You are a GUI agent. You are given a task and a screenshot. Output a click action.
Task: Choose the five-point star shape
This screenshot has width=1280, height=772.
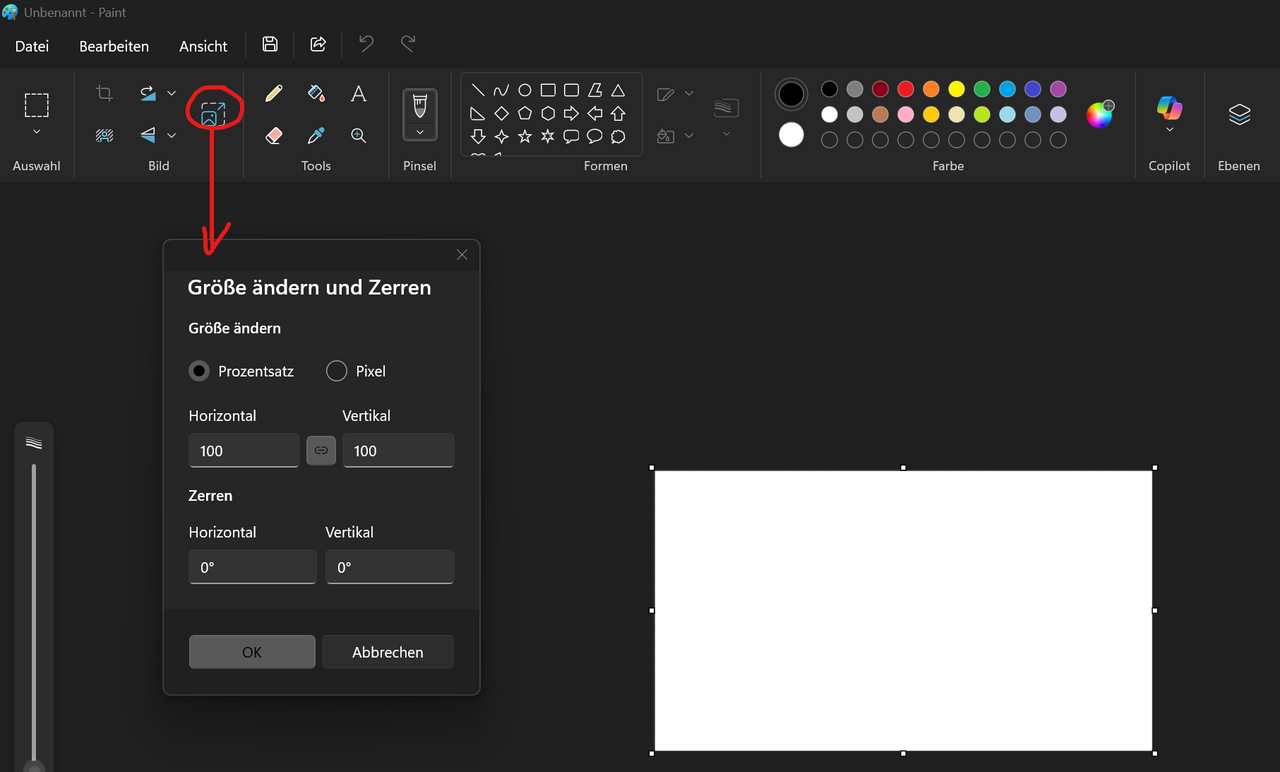[x=524, y=136]
